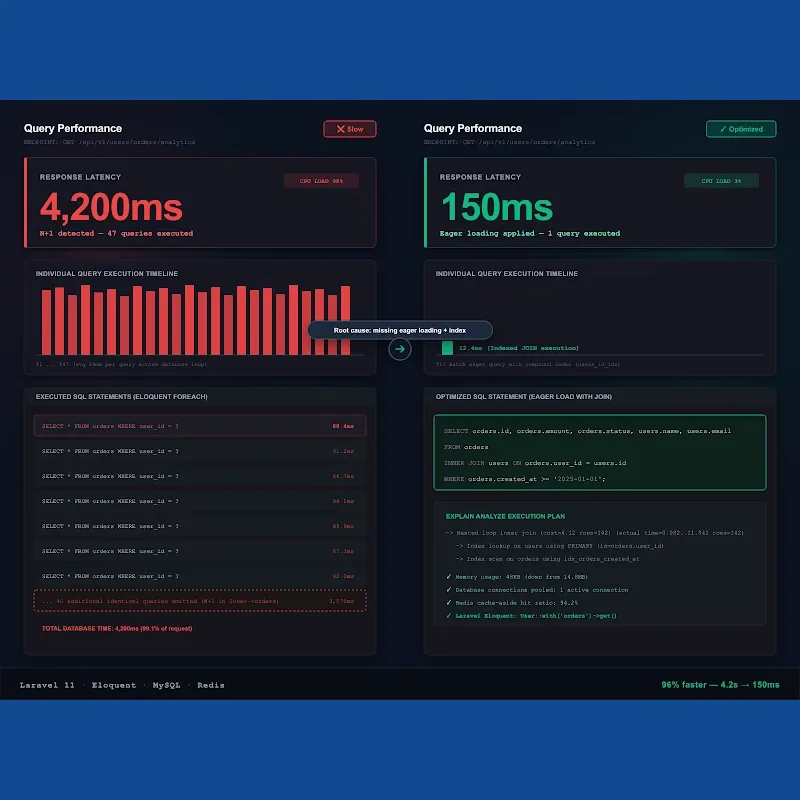This screenshot has height=800, width=800.
Task: Click 'Database connections pooled: 1 active connection'
Action: tap(537, 590)
